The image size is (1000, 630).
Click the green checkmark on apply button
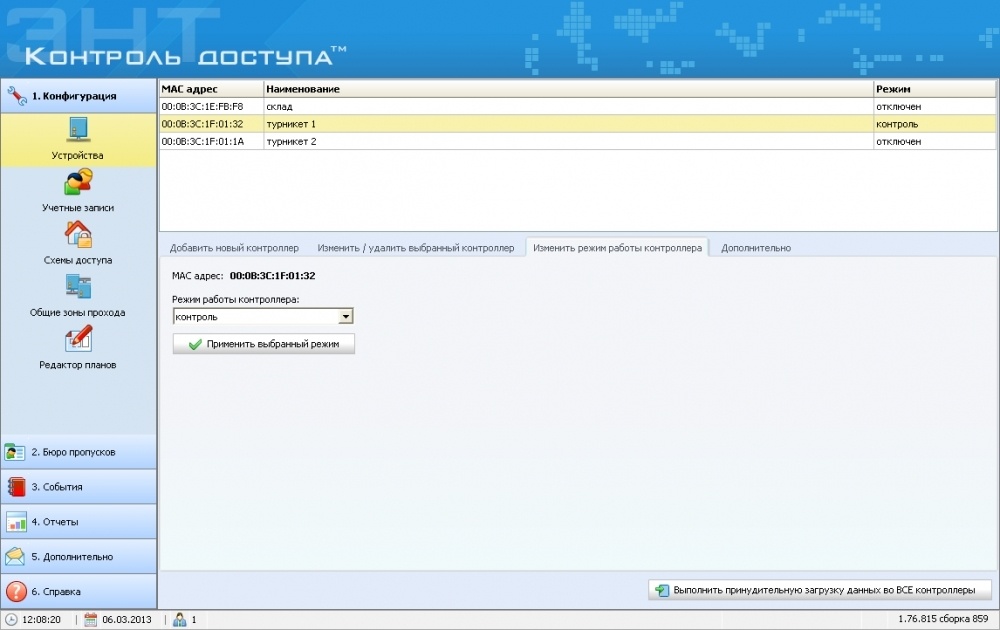[195, 344]
